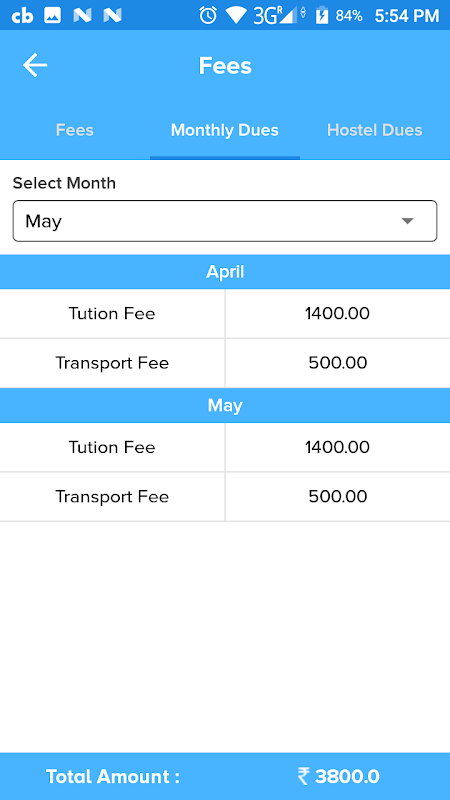This screenshot has height=800, width=450.
Task: Tap the back arrow icon
Action: click(x=35, y=66)
